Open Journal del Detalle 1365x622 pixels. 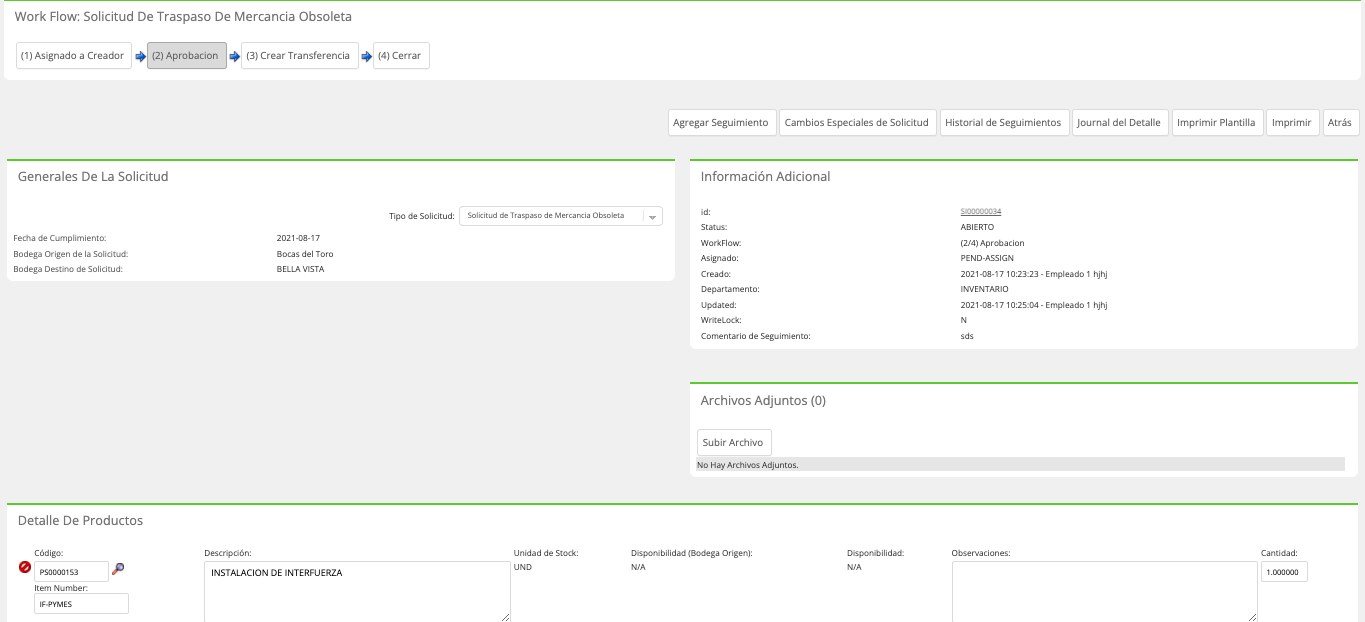(x=1120, y=123)
